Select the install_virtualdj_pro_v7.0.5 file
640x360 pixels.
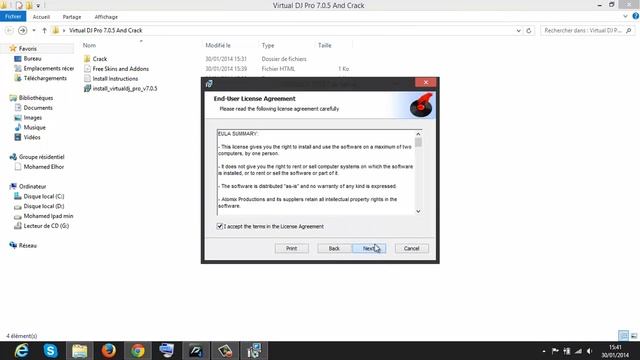pos(120,88)
